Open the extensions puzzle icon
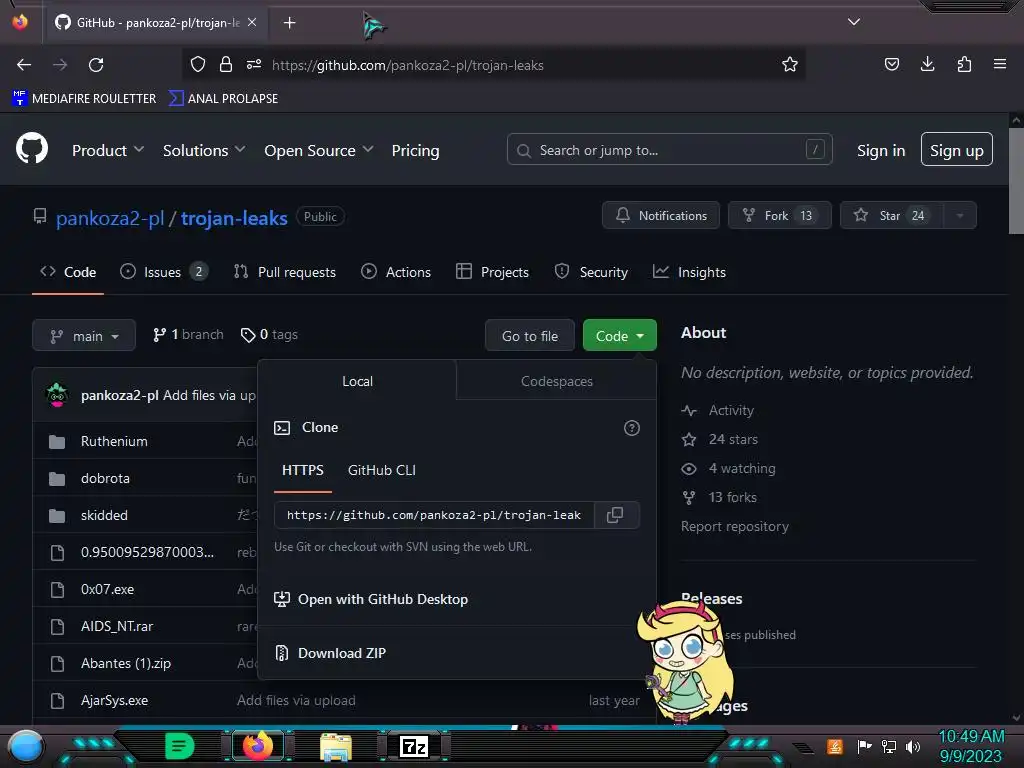 [x=964, y=64]
